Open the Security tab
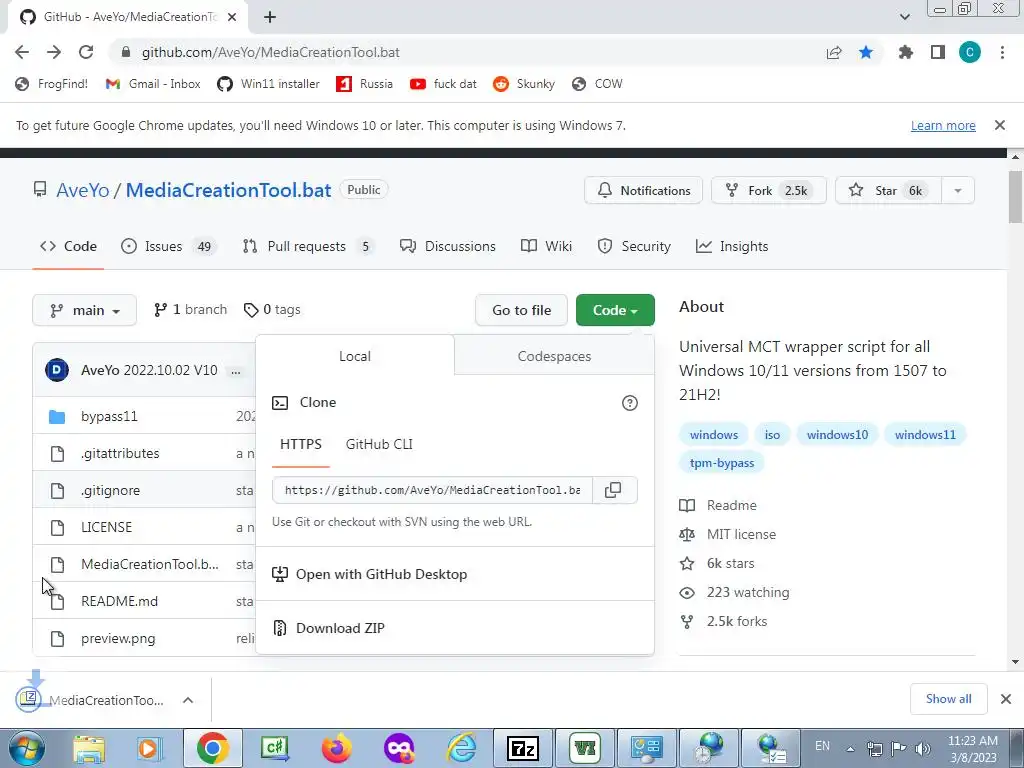The height and width of the screenshot is (768, 1024). click(634, 246)
